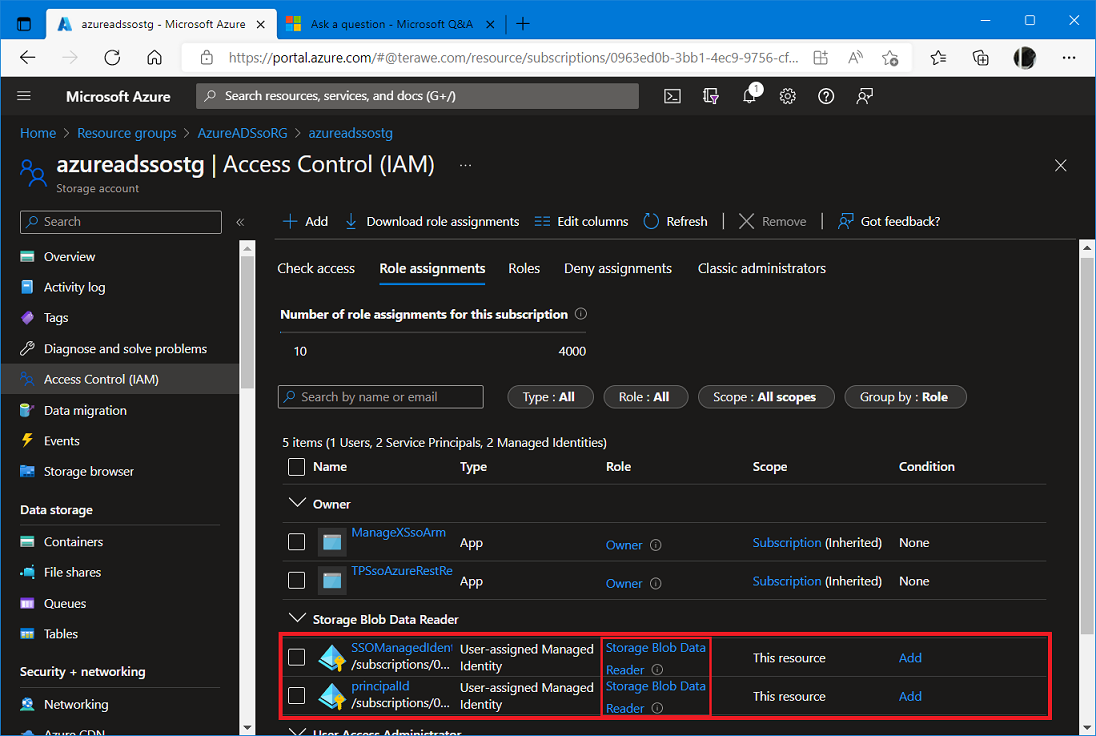The image size is (1096, 736).
Task: Open the Group by : Role filter
Action: pos(905,397)
